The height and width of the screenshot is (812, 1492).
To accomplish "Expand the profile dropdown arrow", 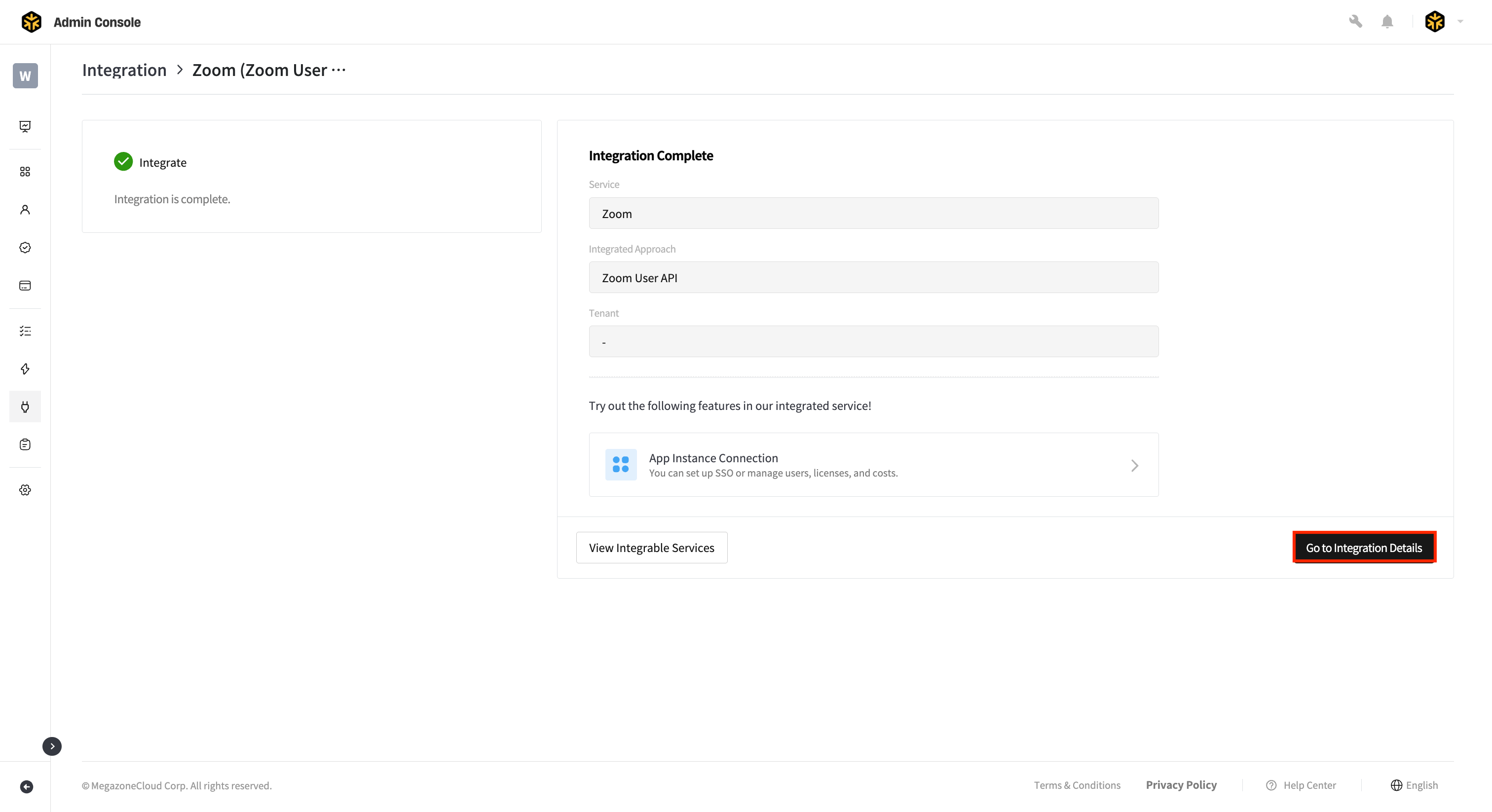I will pos(1460,21).
